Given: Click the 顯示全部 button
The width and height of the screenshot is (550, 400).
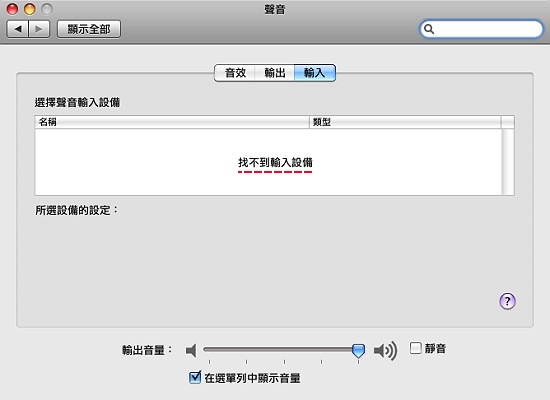Looking at the screenshot, I should pos(89,29).
